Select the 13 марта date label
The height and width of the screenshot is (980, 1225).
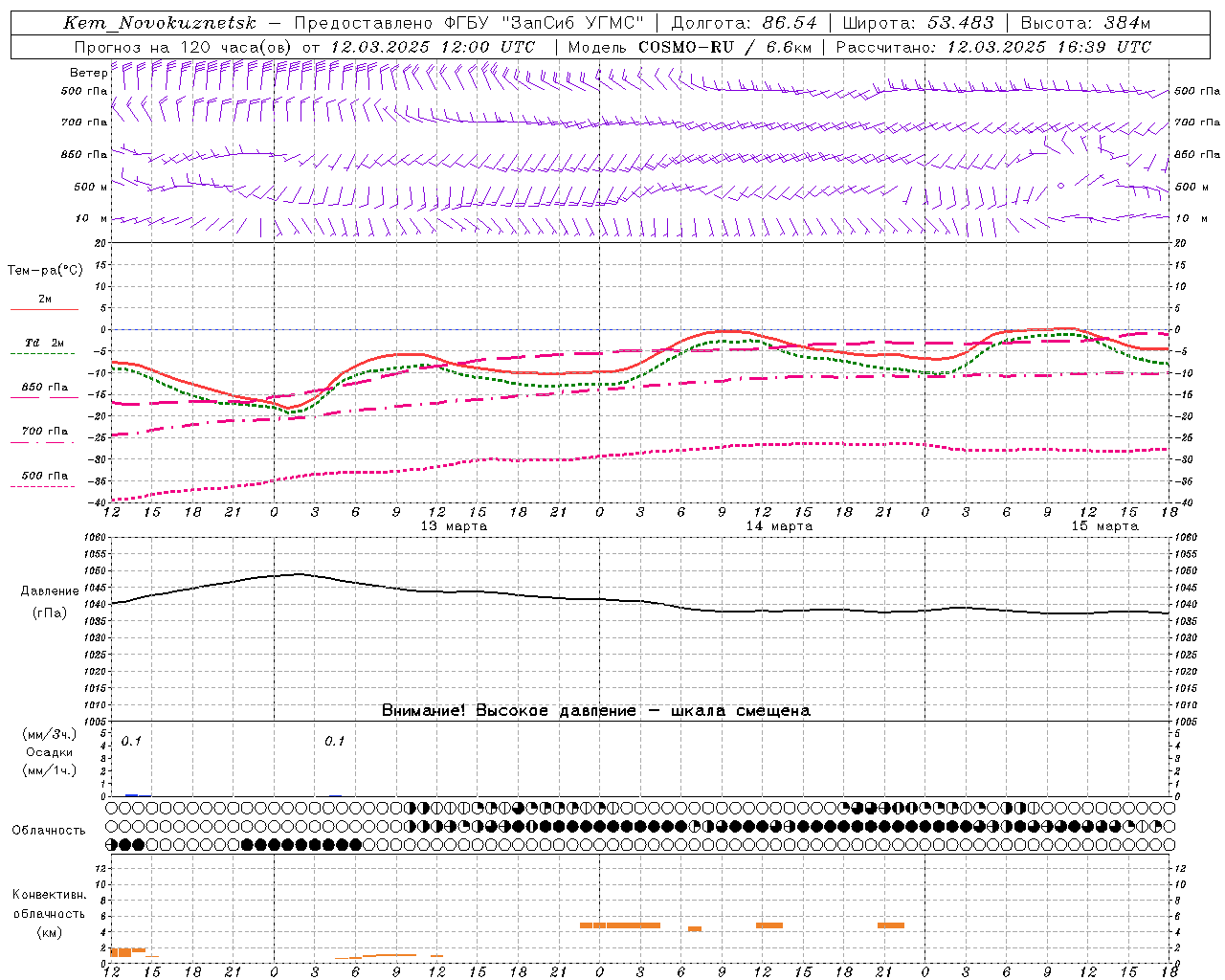pos(454,526)
